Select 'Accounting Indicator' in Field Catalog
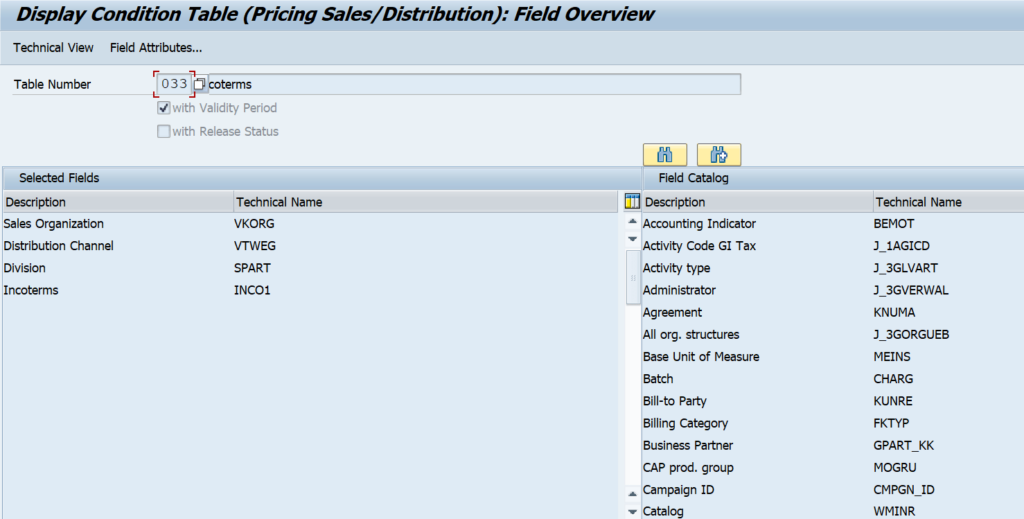This screenshot has width=1024, height=519. [x=699, y=223]
